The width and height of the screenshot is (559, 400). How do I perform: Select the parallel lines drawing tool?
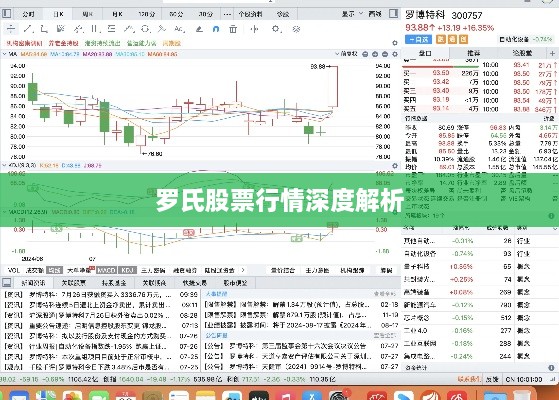tap(94, 29)
